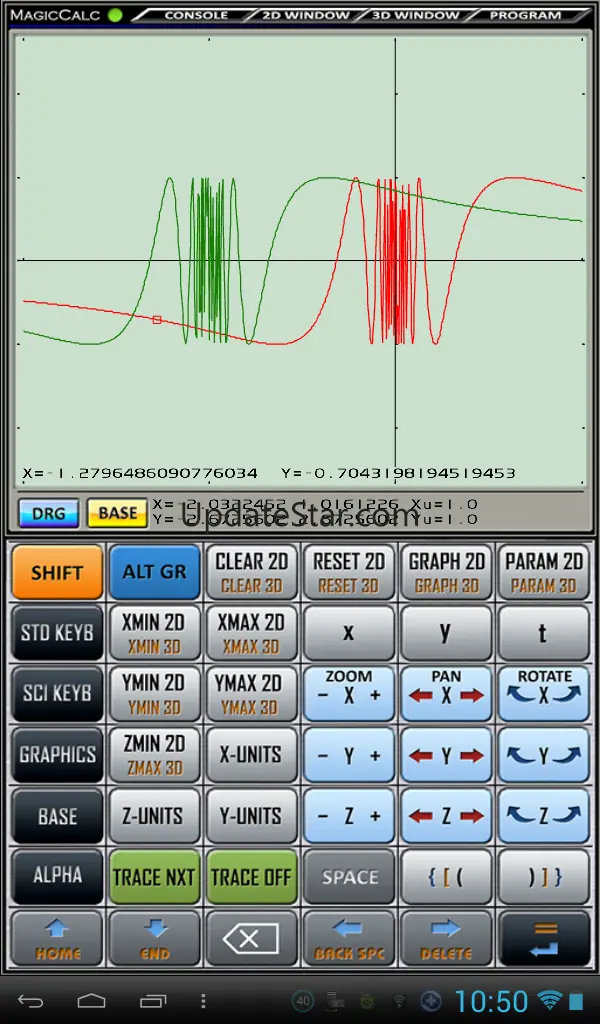Pan Z right with red arrow
Viewport: 600px width, 1024px height.
471,816
